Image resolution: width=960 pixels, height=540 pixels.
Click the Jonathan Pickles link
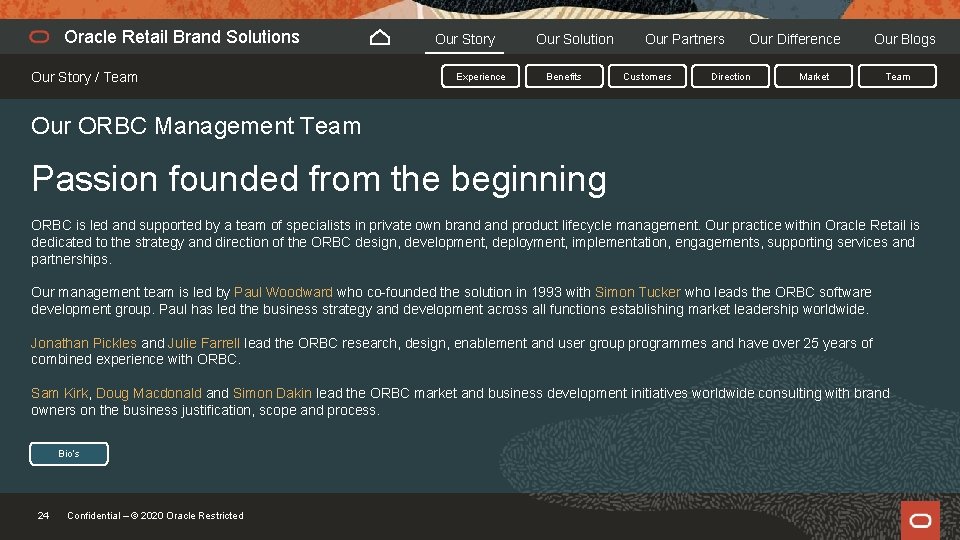coord(84,343)
